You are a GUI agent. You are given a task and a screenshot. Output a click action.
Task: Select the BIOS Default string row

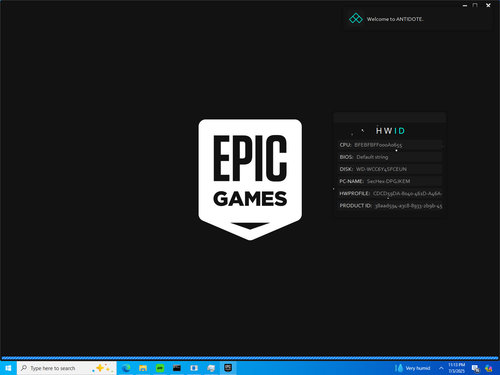[x=390, y=157]
